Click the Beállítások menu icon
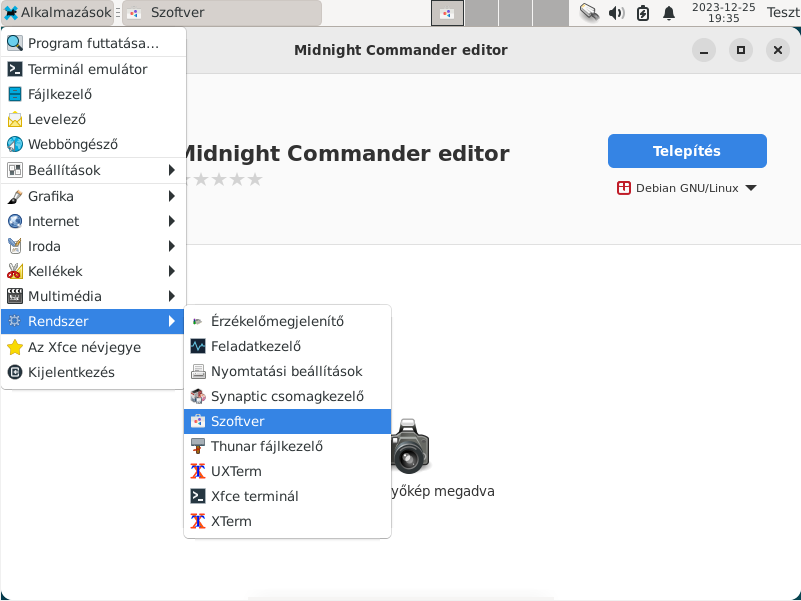This screenshot has width=801, height=601. (x=15, y=170)
